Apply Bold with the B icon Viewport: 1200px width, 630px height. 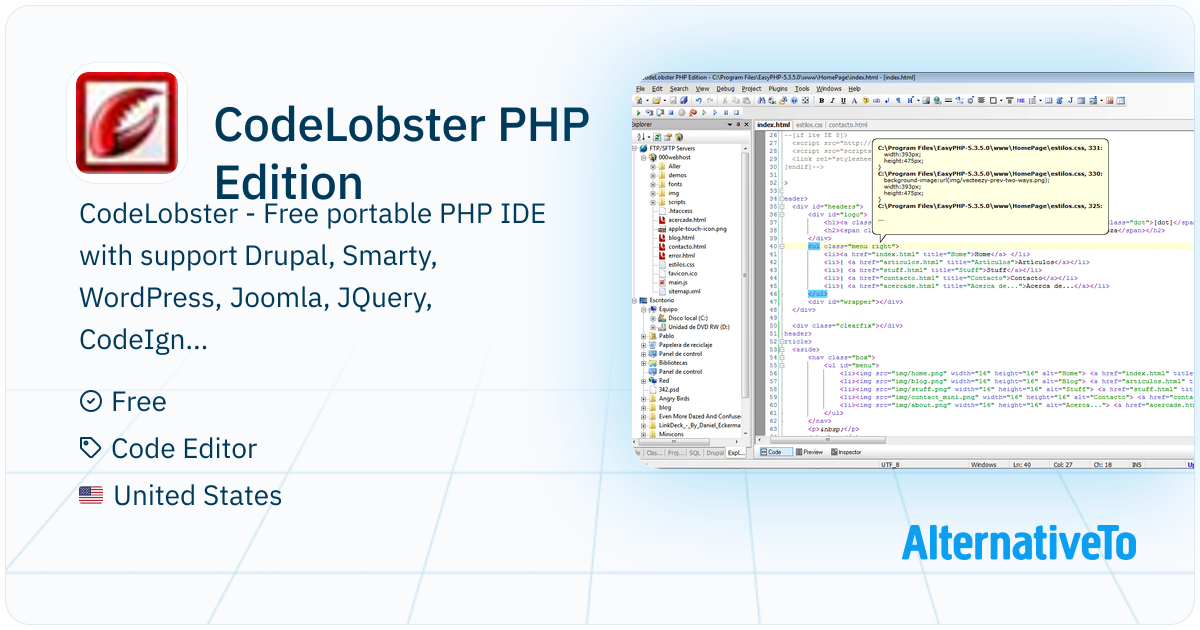coord(822,100)
